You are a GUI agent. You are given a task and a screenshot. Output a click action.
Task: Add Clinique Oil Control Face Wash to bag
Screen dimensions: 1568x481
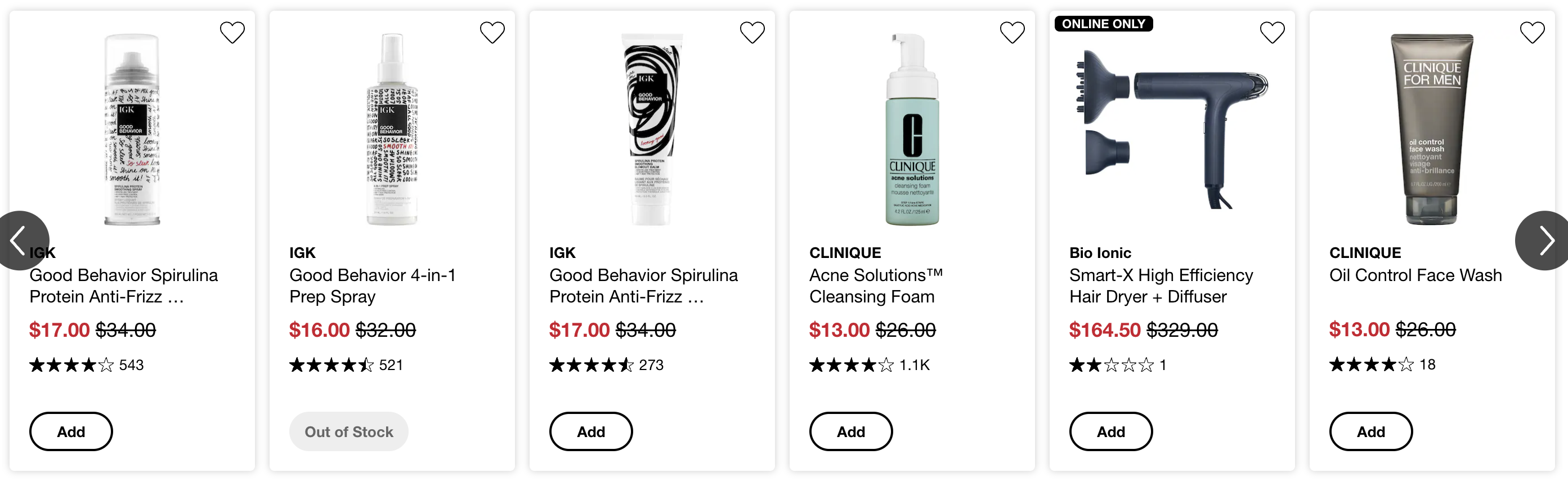pos(1371,431)
